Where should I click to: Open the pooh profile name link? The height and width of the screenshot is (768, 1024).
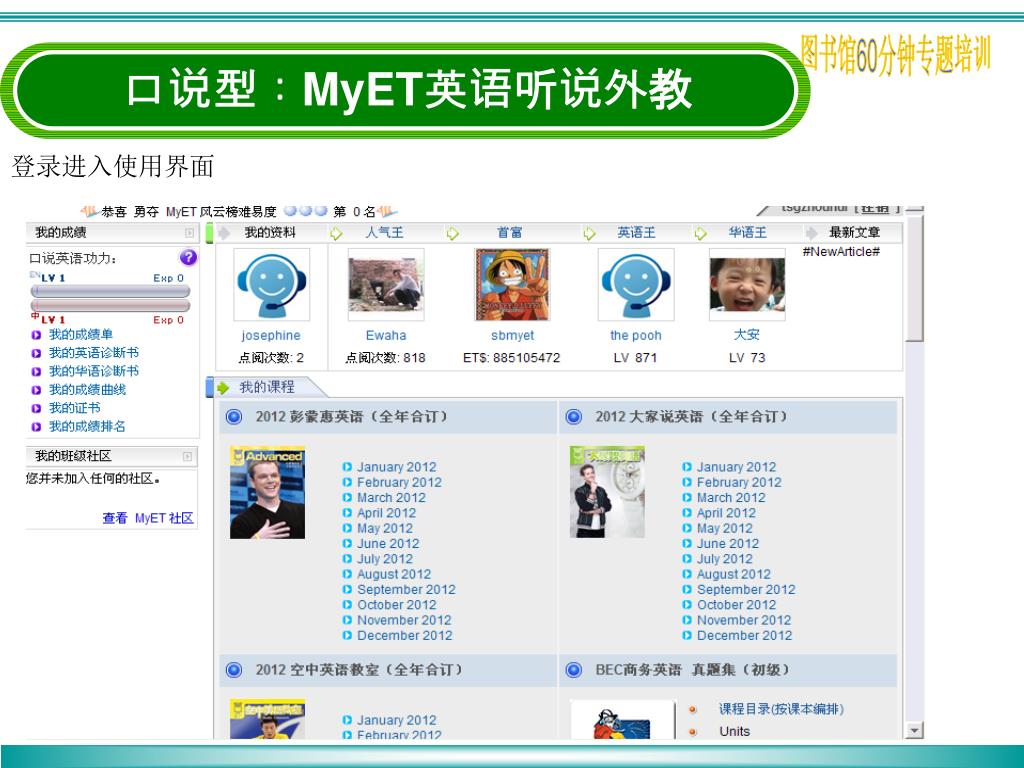pyautogui.click(x=636, y=336)
